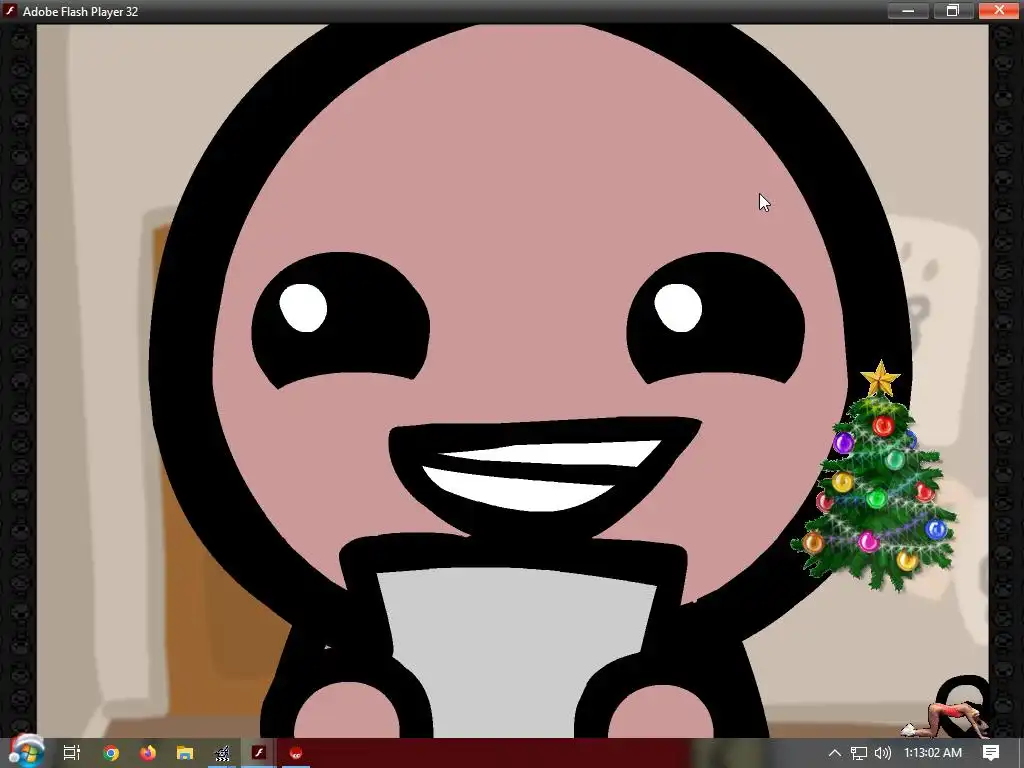1024x768 pixels.
Task: Open the red round app on taskbar
Action: 296,753
